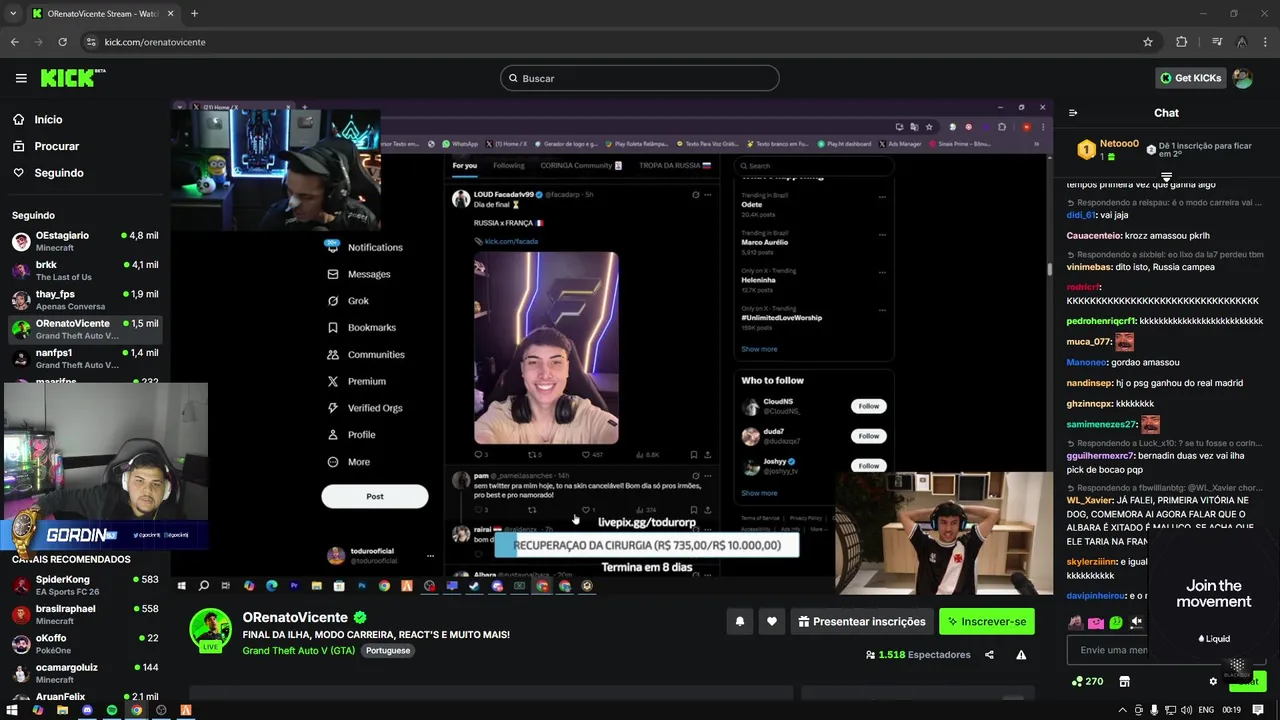Image resolution: width=1280 pixels, height=720 pixels.
Task: Report stream with warning triangle icon
Action: 1021,655
